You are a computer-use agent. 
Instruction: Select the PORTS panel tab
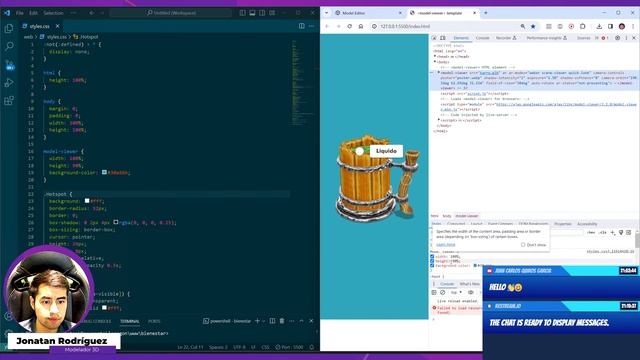[x=154, y=321]
